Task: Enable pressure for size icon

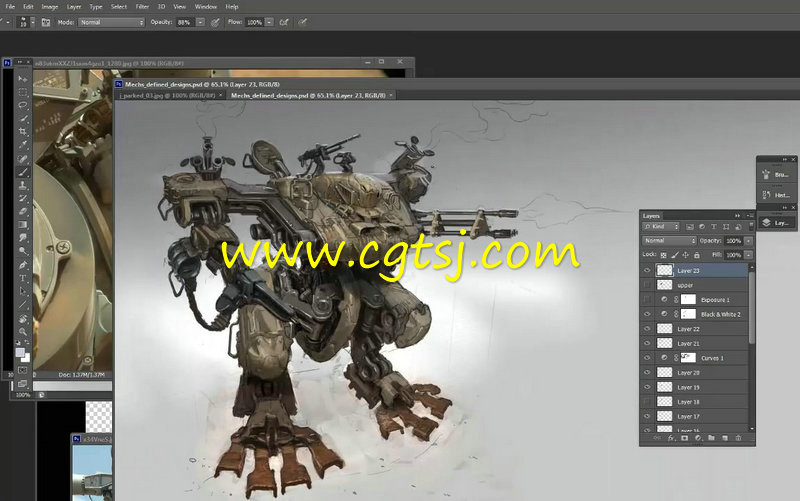Action: tap(303, 22)
